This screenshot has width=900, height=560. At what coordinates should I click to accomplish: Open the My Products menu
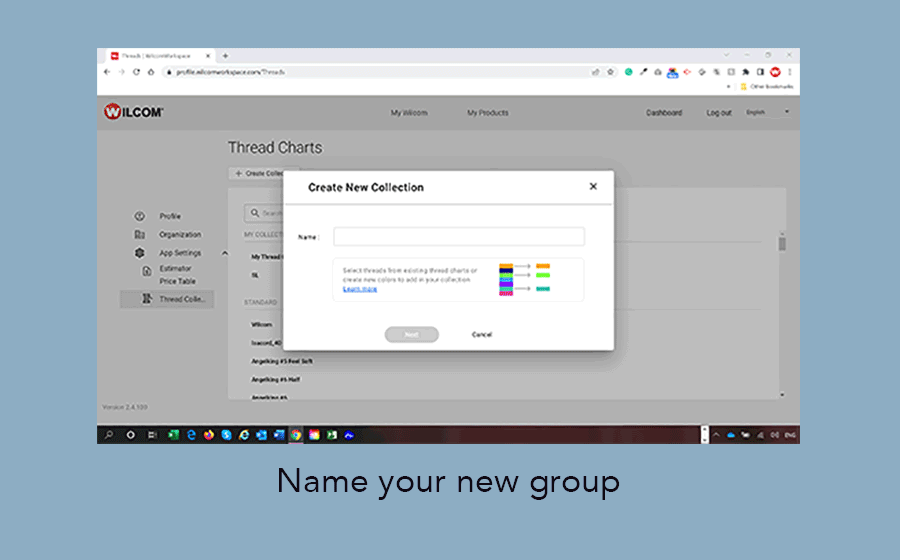pos(487,113)
